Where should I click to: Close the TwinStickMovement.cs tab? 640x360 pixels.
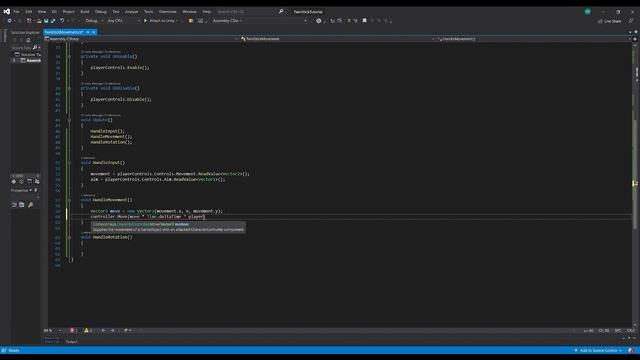pos(93,32)
